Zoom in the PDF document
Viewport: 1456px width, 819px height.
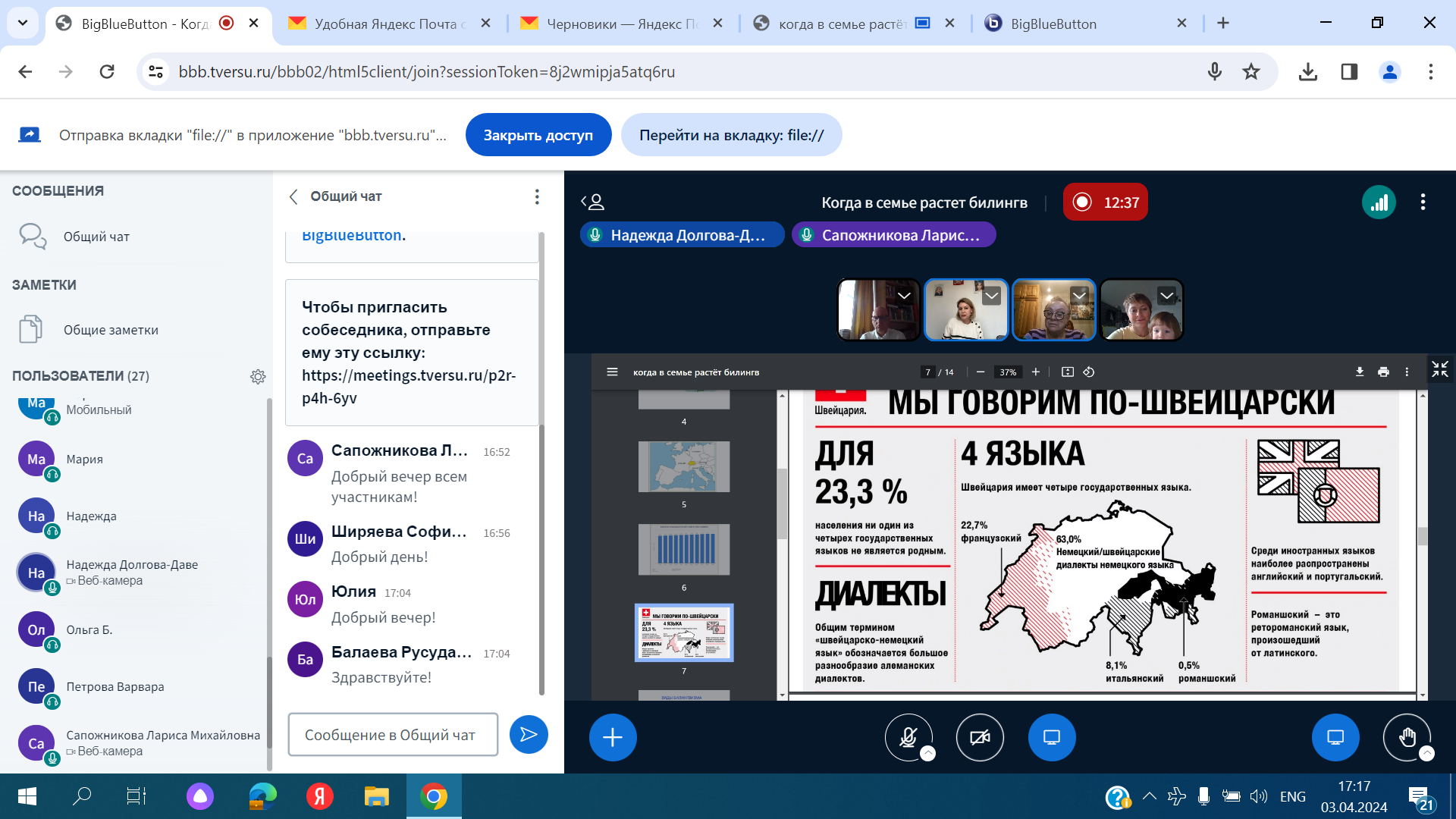(x=1036, y=372)
